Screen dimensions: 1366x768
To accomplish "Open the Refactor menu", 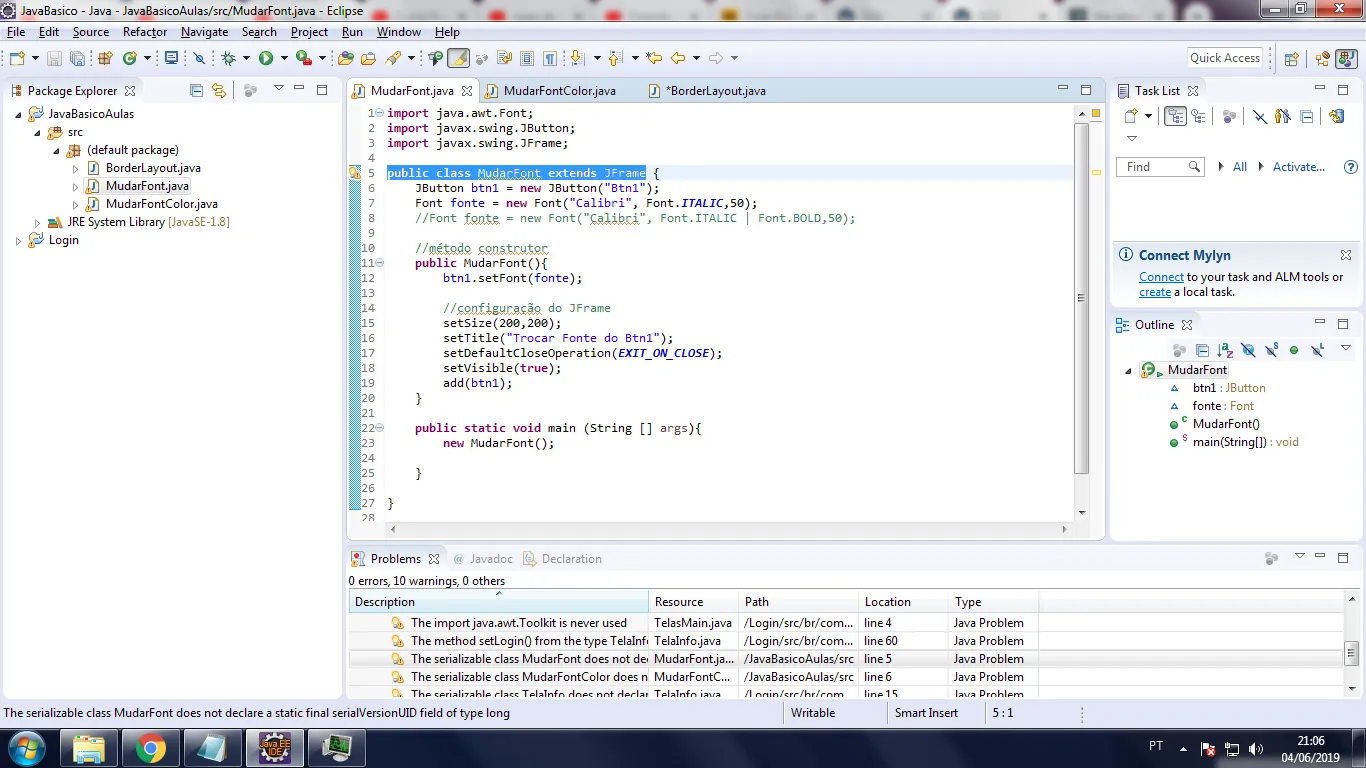I will pyautogui.click(x=145, y=32).
